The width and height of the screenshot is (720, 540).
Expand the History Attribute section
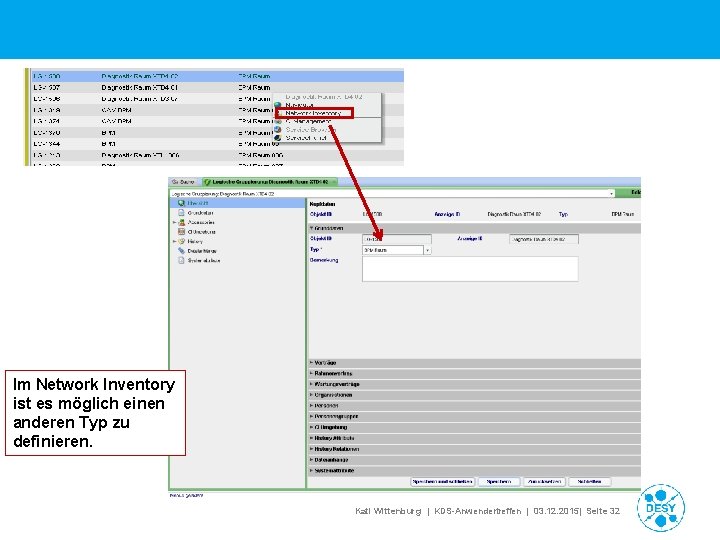(474, 439)
